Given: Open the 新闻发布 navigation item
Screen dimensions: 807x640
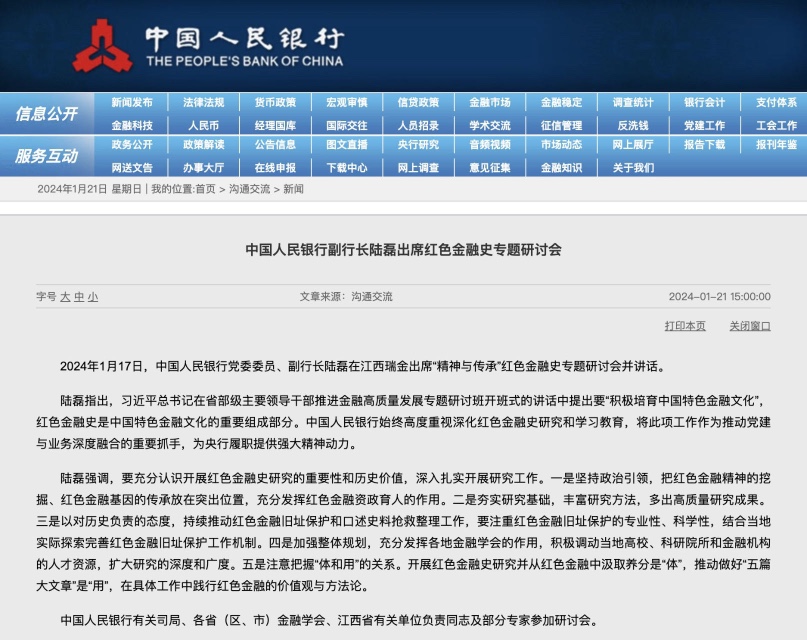Looking at the screenshot, I should click(x=132, y=103).
